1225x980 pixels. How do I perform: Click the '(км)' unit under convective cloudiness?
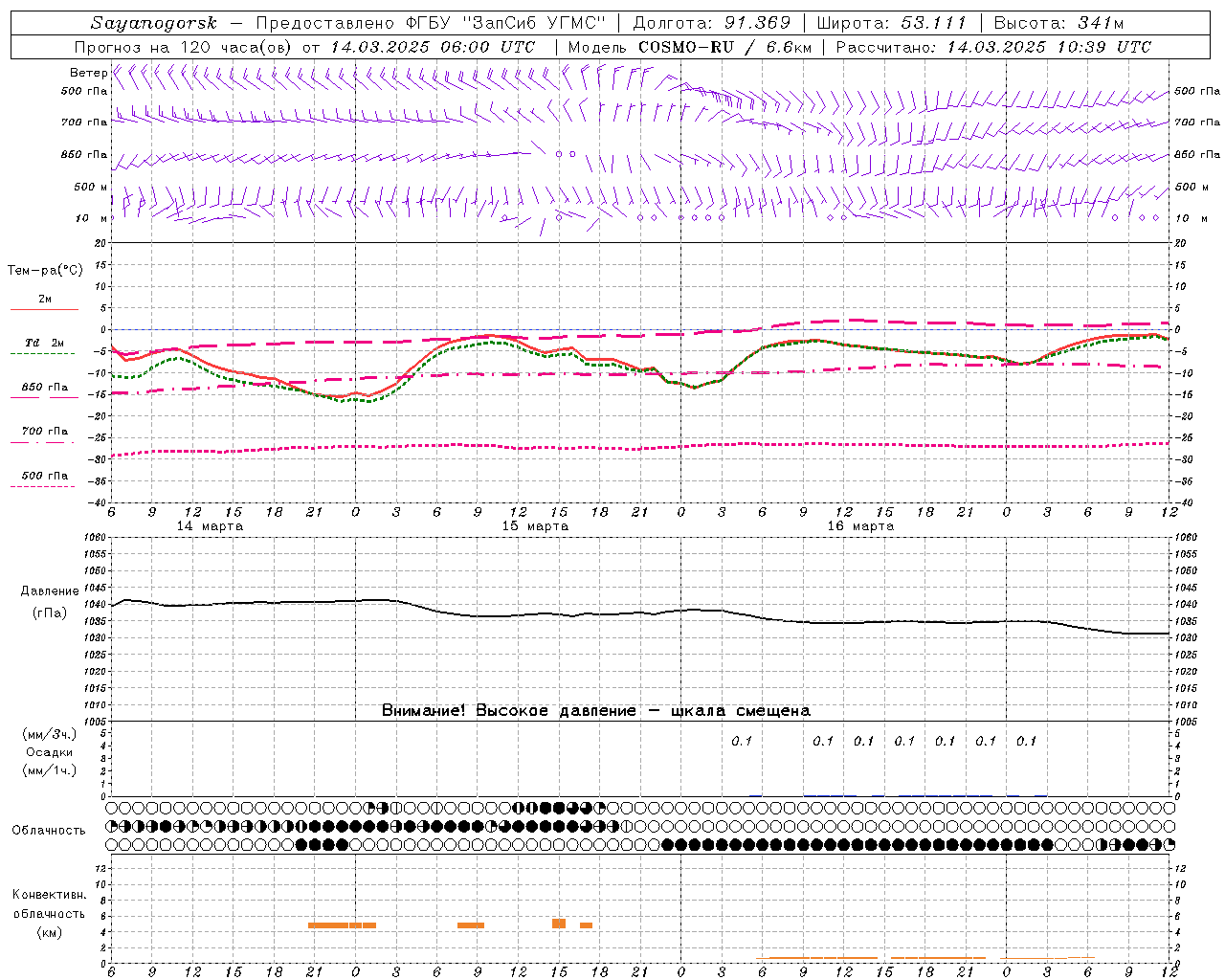point(50,932)
